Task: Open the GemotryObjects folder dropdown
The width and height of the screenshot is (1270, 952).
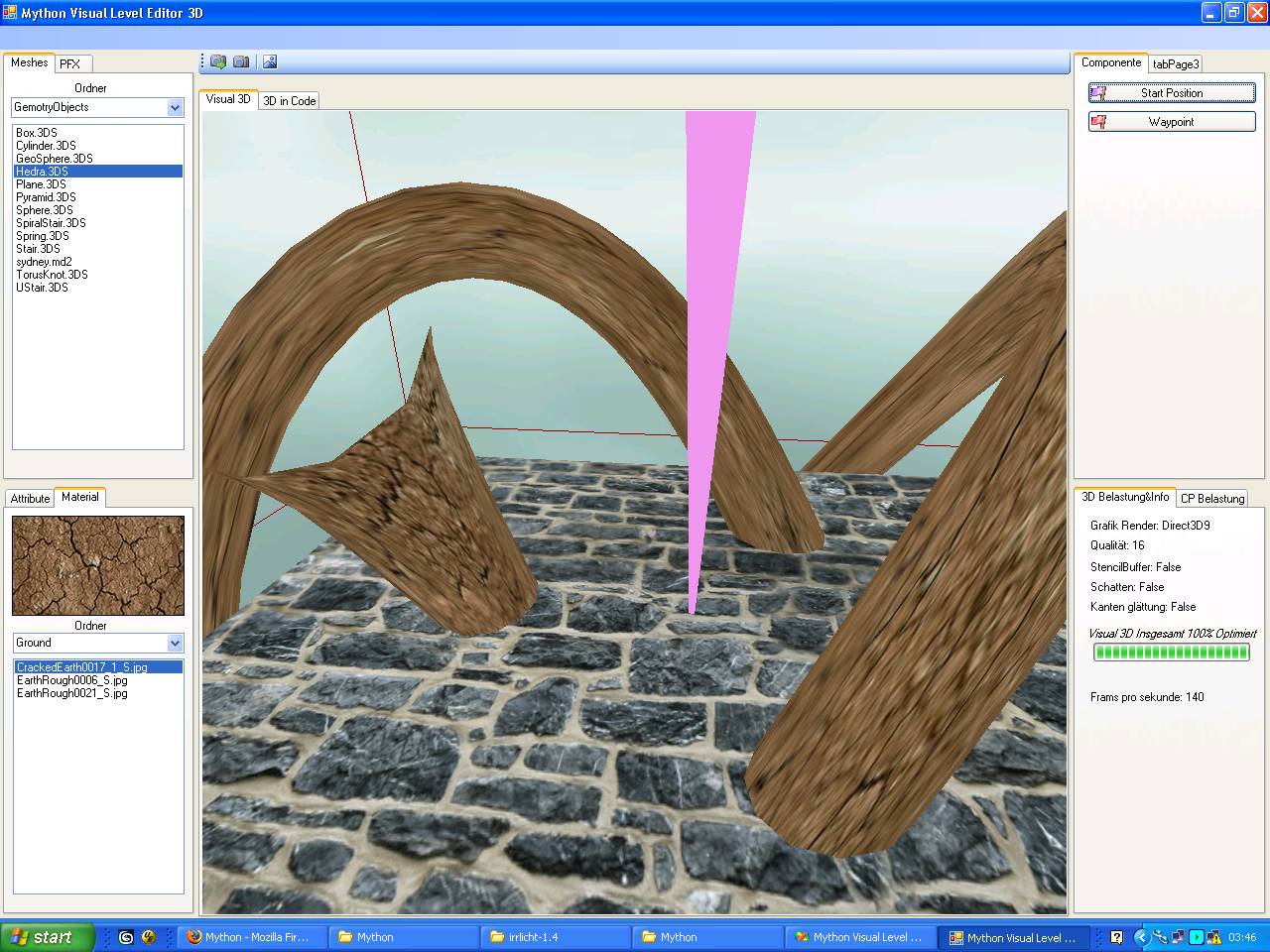Action: 176,107
